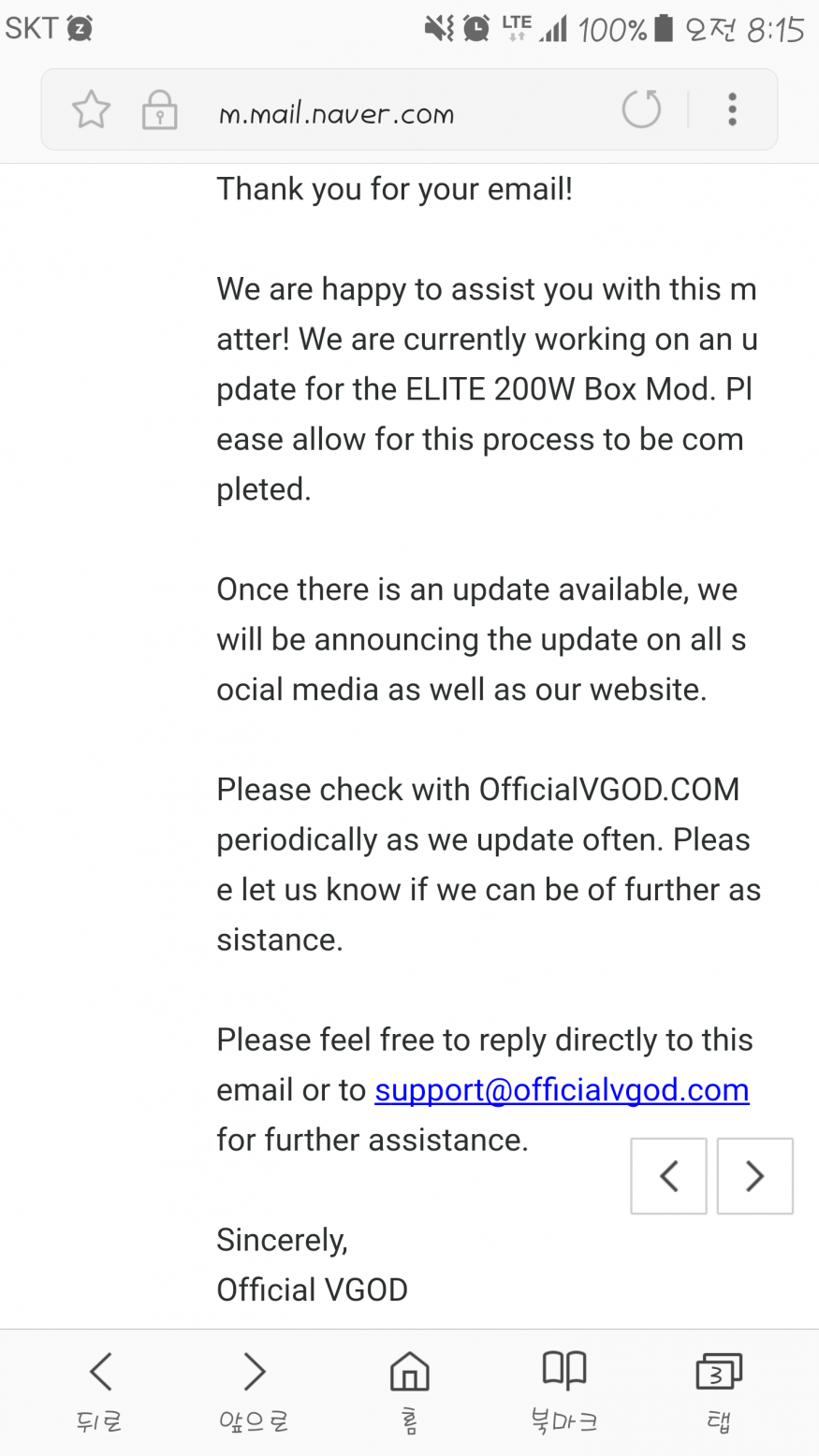This screenshot has width=819, height=1456.
Task: Open the support@officialvgod.com email link
Action: point(562,1090)
